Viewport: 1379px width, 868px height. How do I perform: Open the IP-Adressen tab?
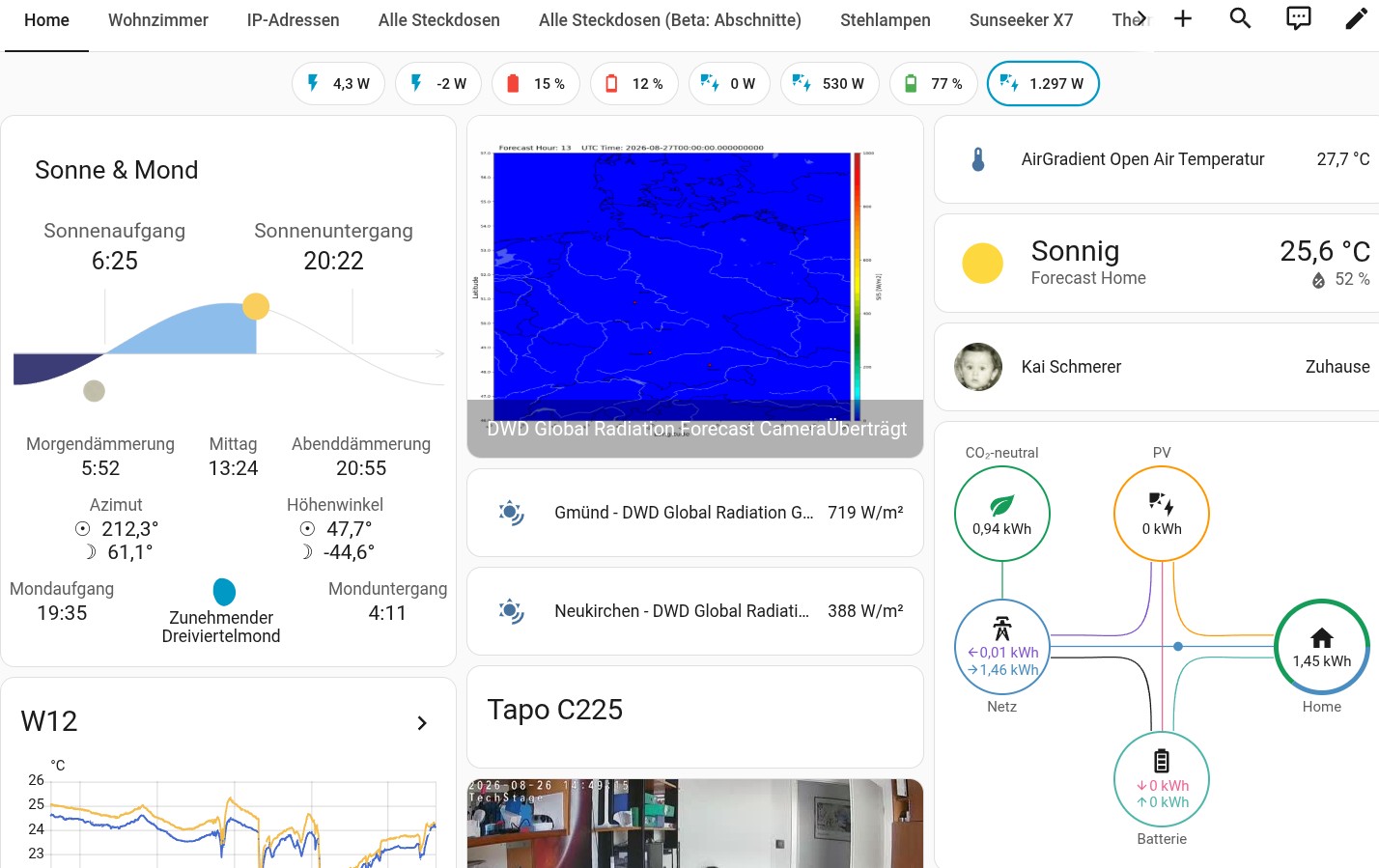click(x=294, y=20)
